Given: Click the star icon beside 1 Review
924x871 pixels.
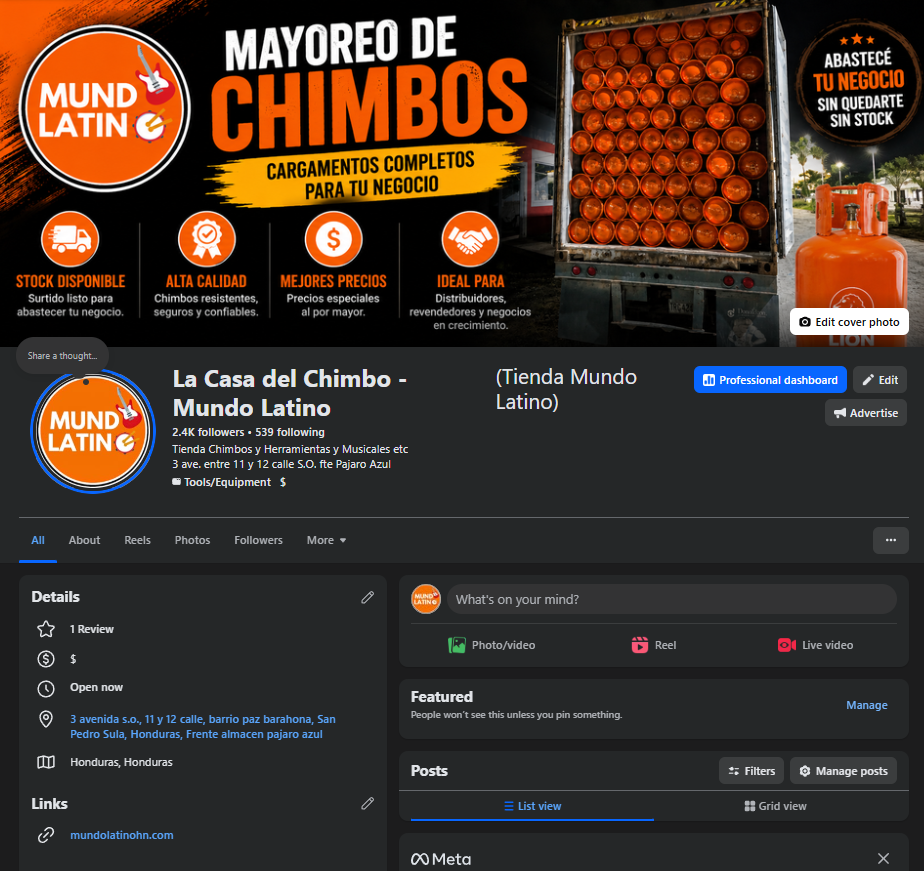Looking at the screenshot, I should click(x=46, y=629).
